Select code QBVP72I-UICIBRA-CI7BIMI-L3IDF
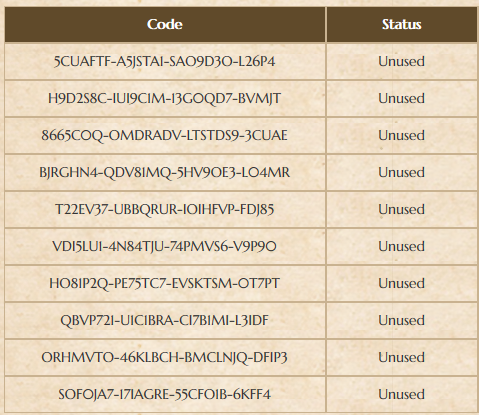The image size is (479, 415). coord(165,321)
